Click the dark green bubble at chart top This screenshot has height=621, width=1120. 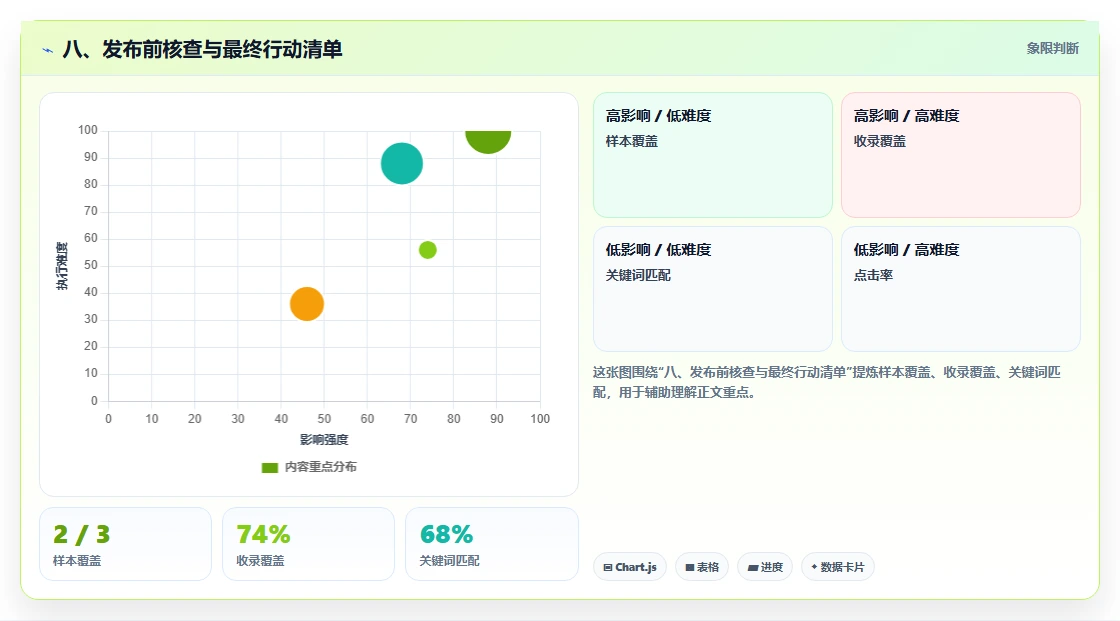(488, 141)
